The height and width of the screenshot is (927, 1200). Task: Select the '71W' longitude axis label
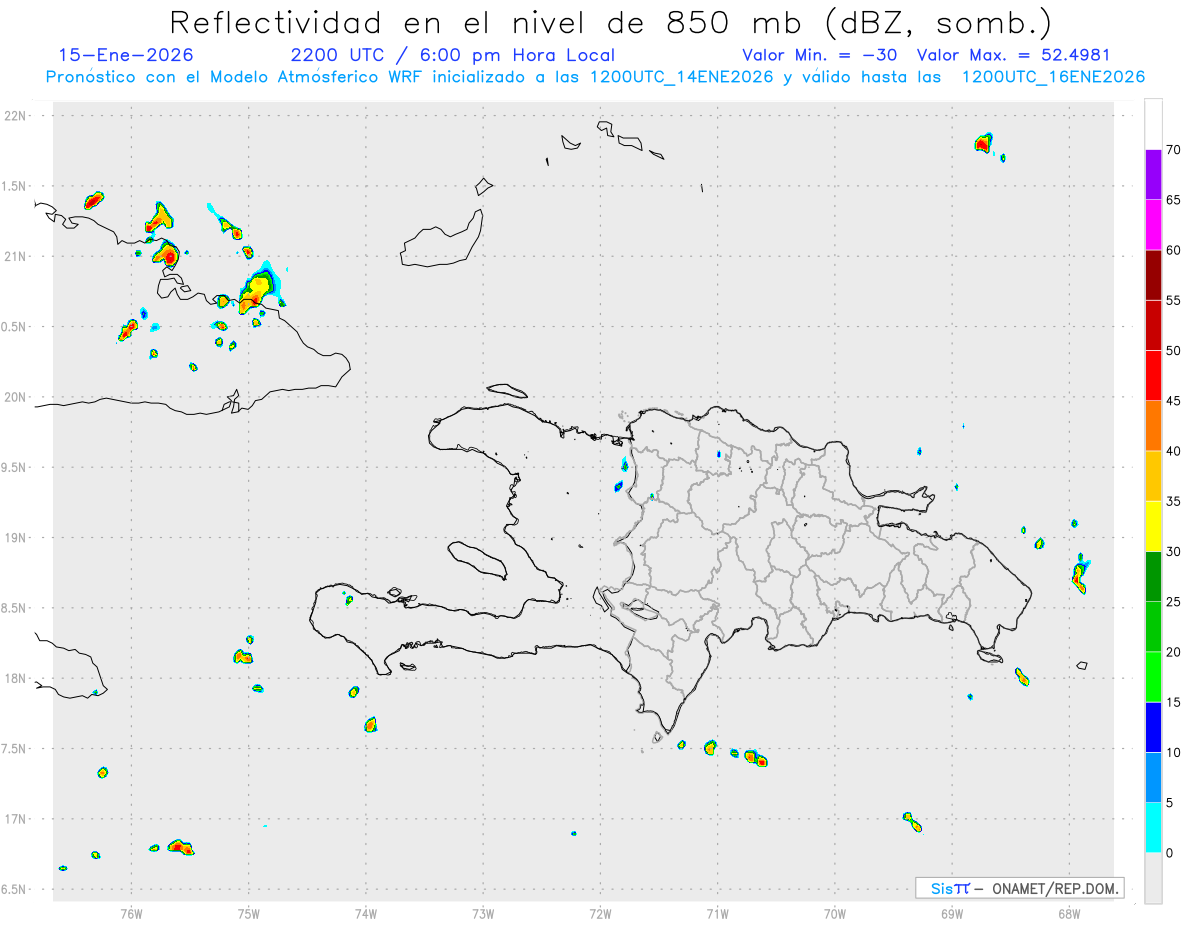[717, 913]
